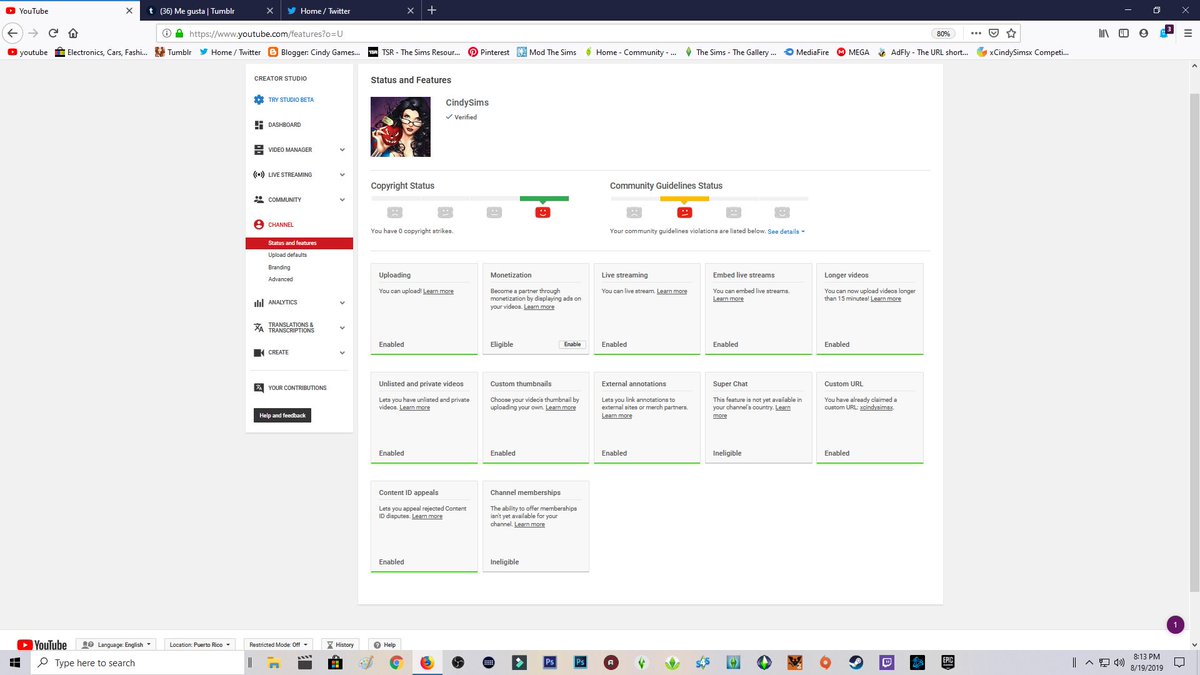The image size is (1200, 675).
Task: Open Dashboard via its sidebar icon
Action: (259, 125)
